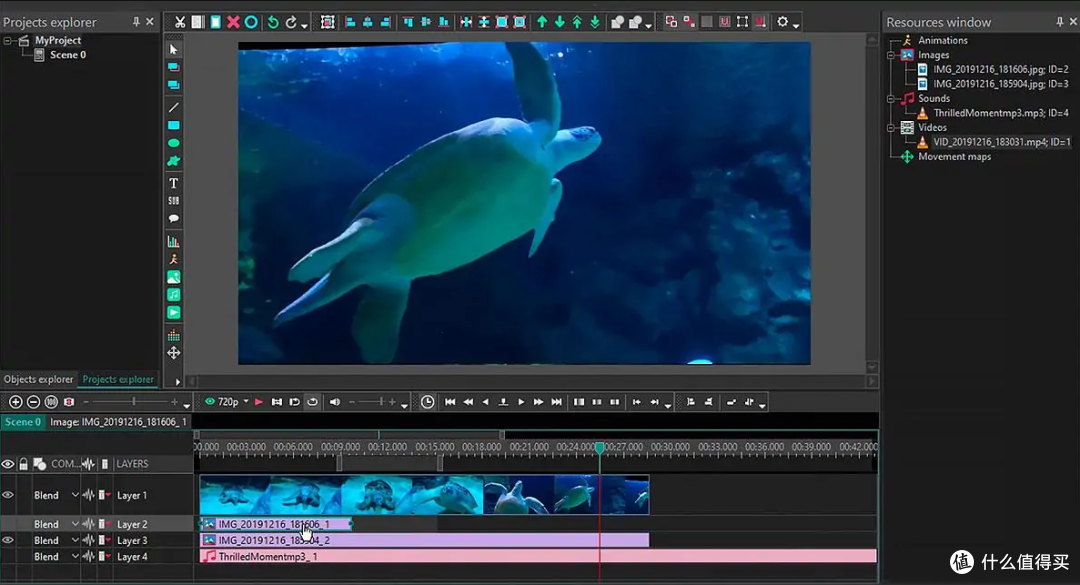Open the Blend mode dropdown for Layer 1
Image resolution: width=1080 pixels, height=585 pixels.
(75, 496)
